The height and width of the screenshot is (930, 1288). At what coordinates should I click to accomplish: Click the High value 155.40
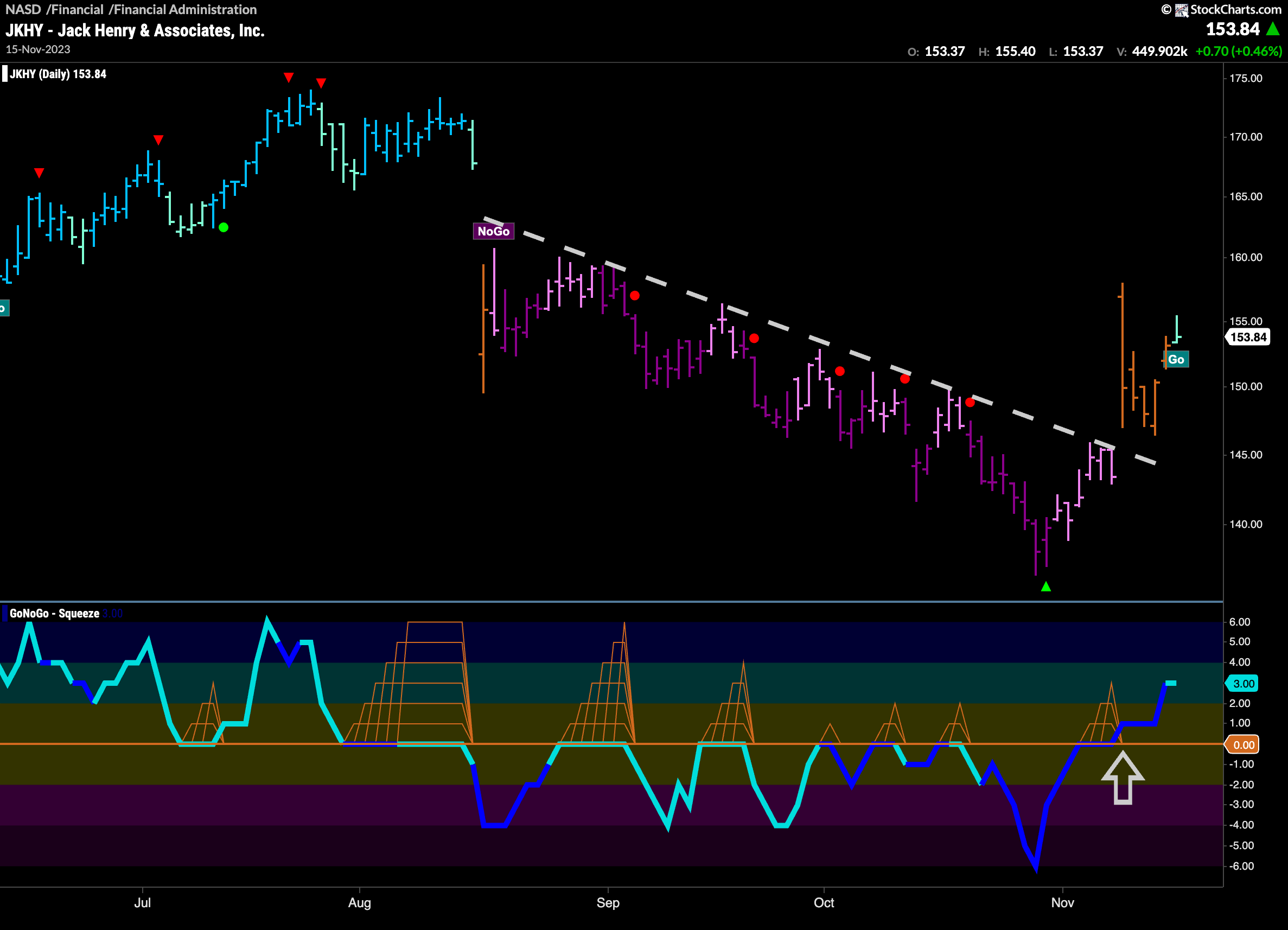pyautogui.click(x=1016, y=51)
